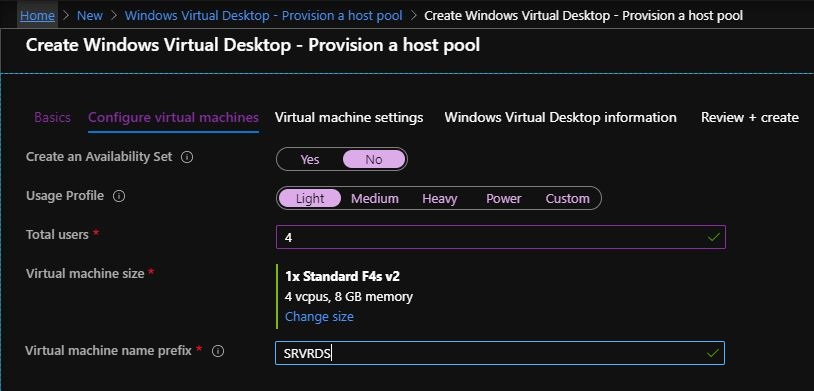Choose the Light usage profile
This screenshot has width=814, height=391.
pyautogui.click(x=310, y=198)
